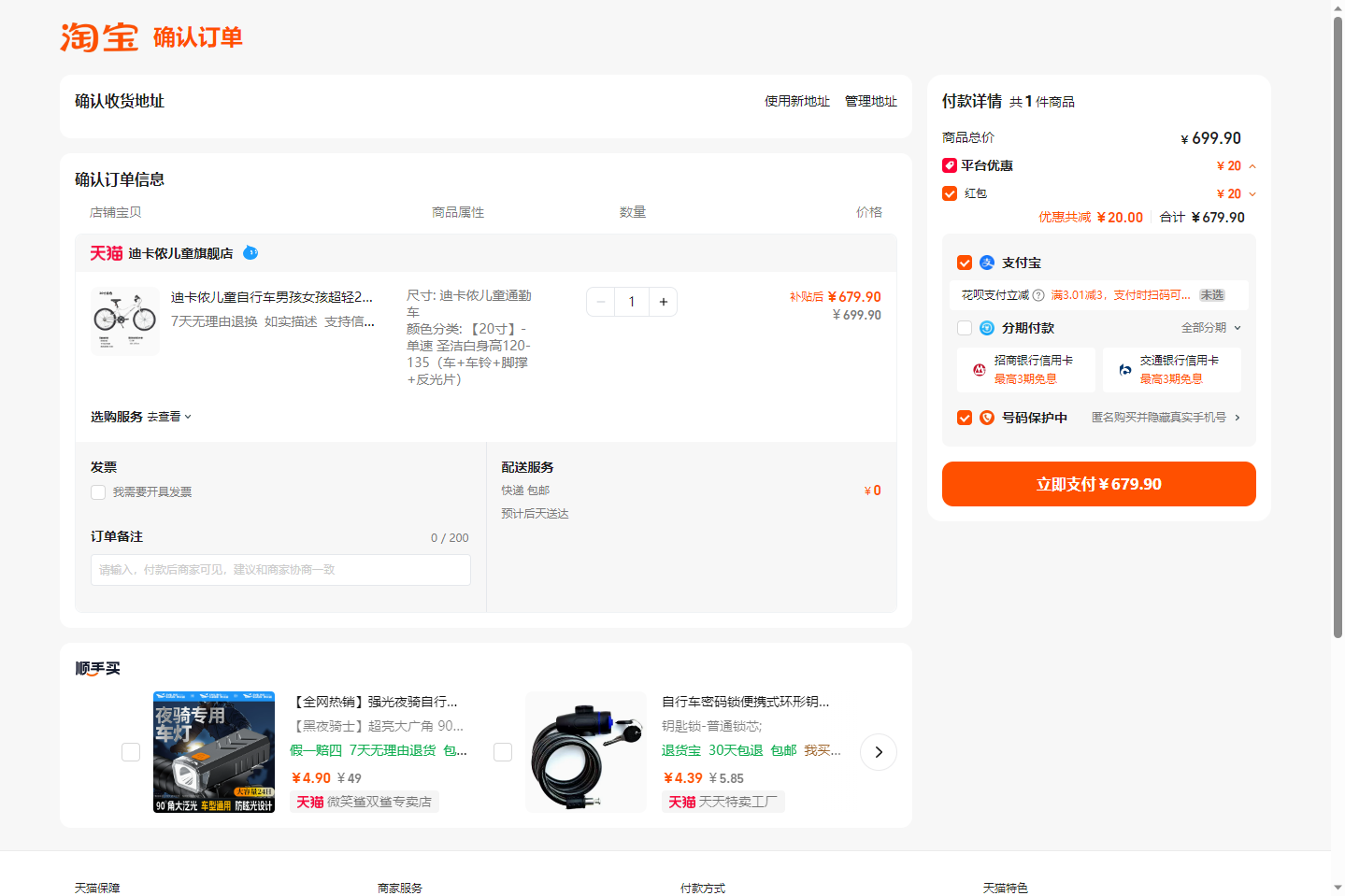Image resolution: width=1345 pixels, height=896 pixels.
Task: Click 招商银行信用卡 最高3期免息 option
Action: [1026, 370]
